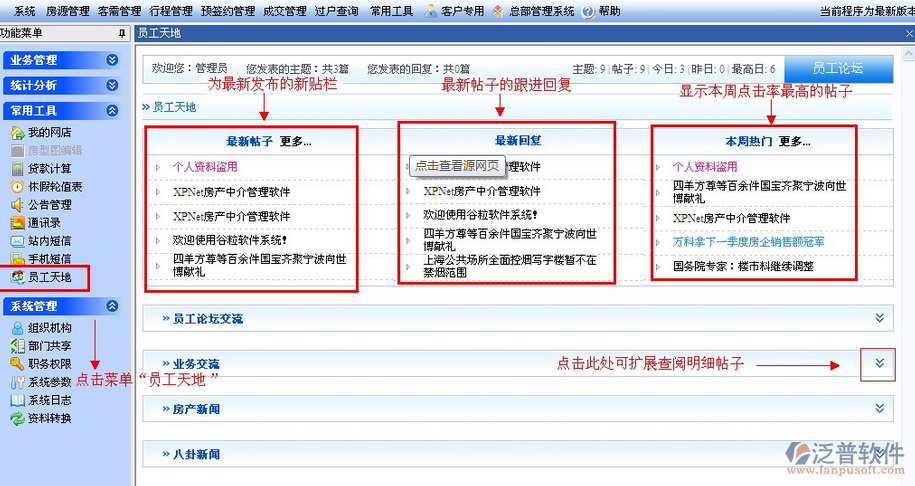Collapse the 业务管理 sidebar section
The width and height of the screenshot is (915, 486).
[112, 60]
